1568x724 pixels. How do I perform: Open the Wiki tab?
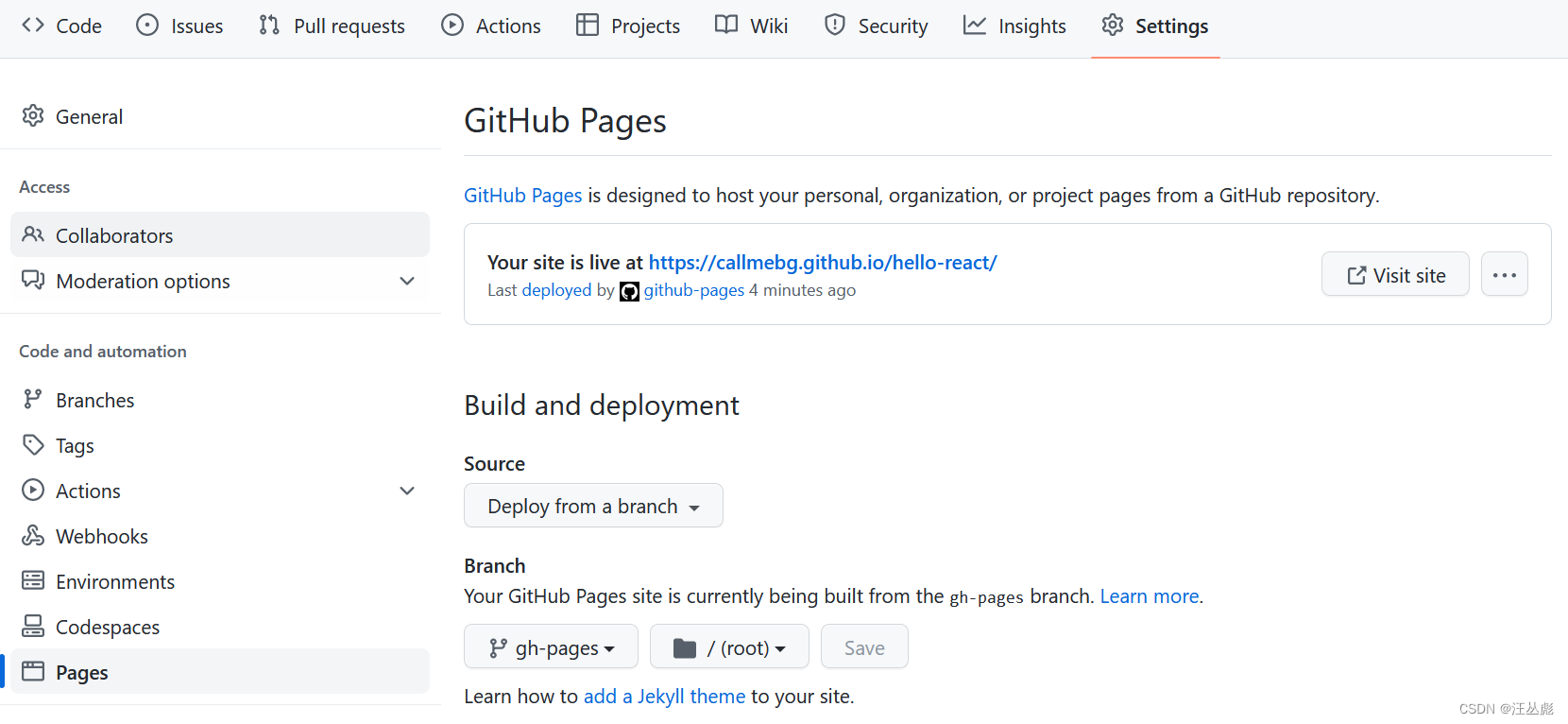[752, 26]
